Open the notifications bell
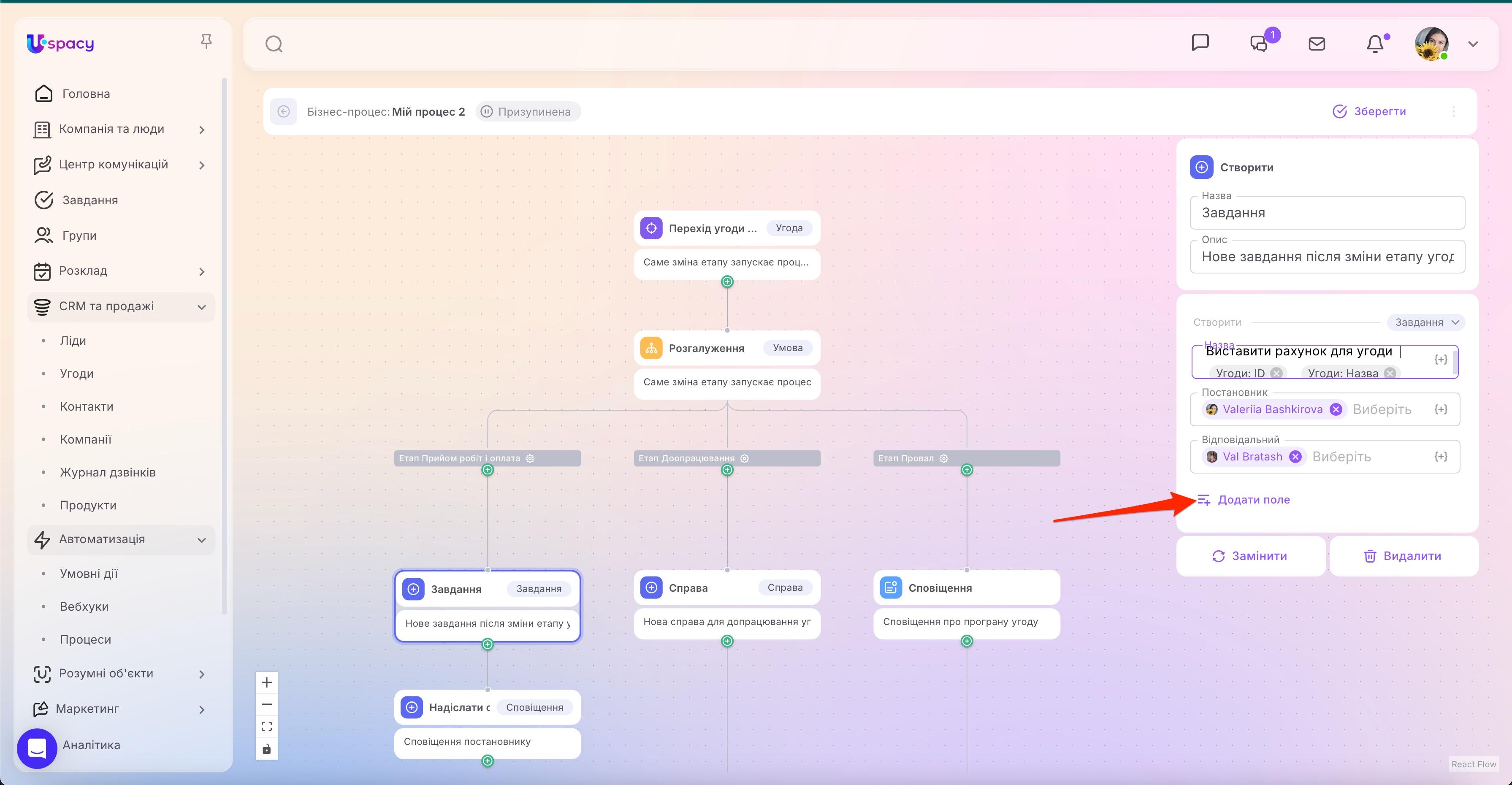This screenshot has height=785, width=1512. point(1376,43)
